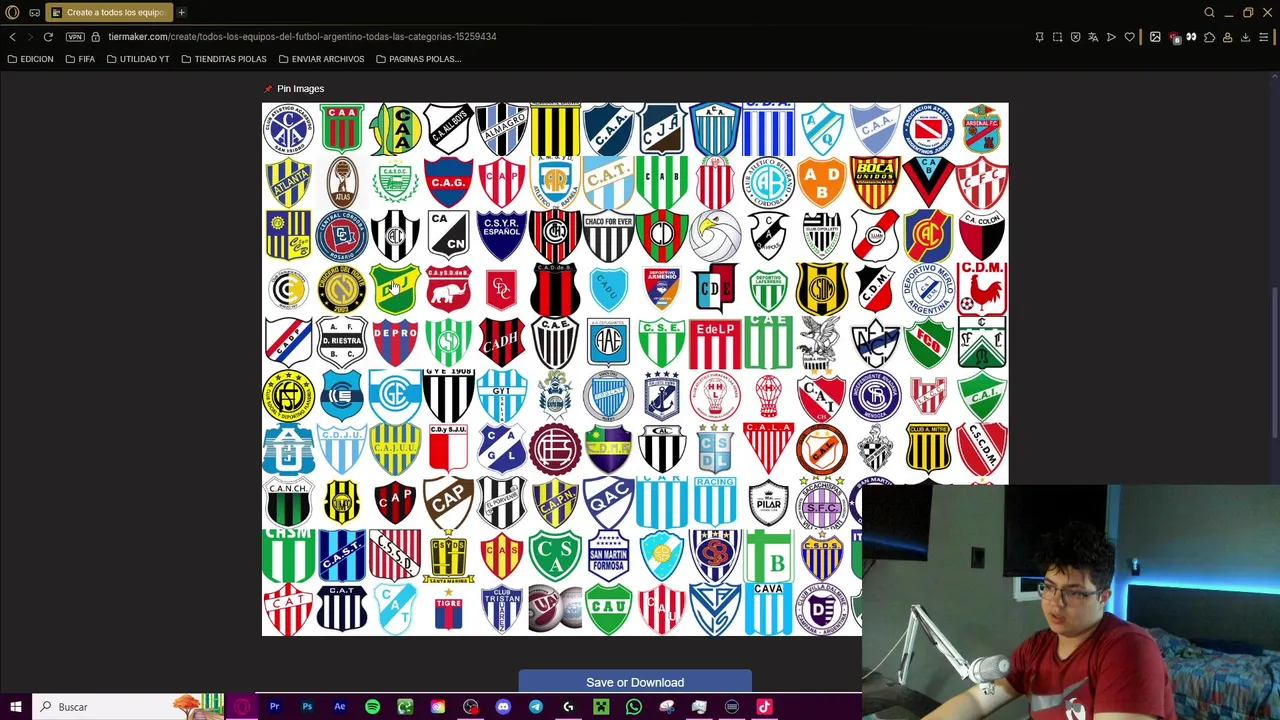The width and height of the screenshot is (1280, 720).
Task: Click the tiermaker.com address bar
Action: (x=302, y=37)
